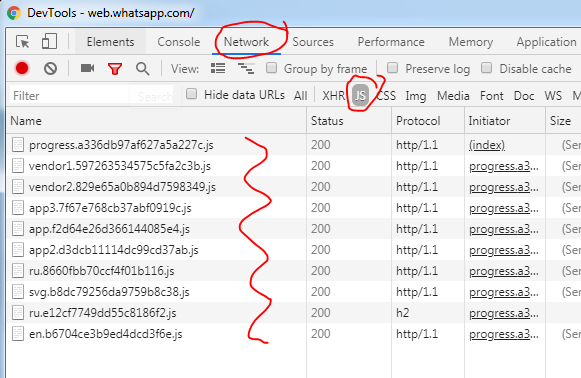
Task: Toggle the device toolbar icon
Action: [x=49, y=41]
